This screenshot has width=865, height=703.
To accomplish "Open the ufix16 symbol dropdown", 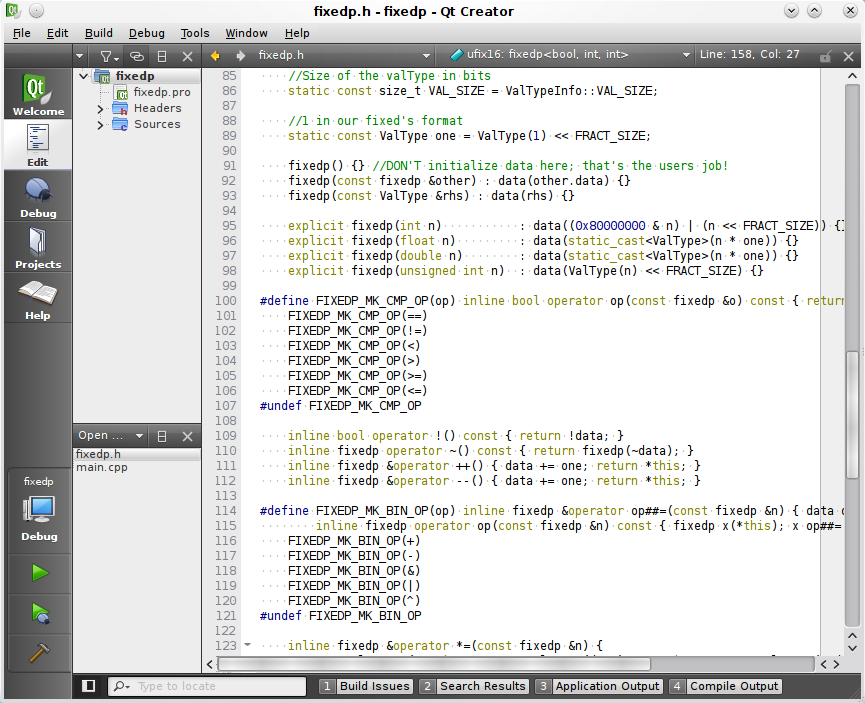I will coord(570,56).
